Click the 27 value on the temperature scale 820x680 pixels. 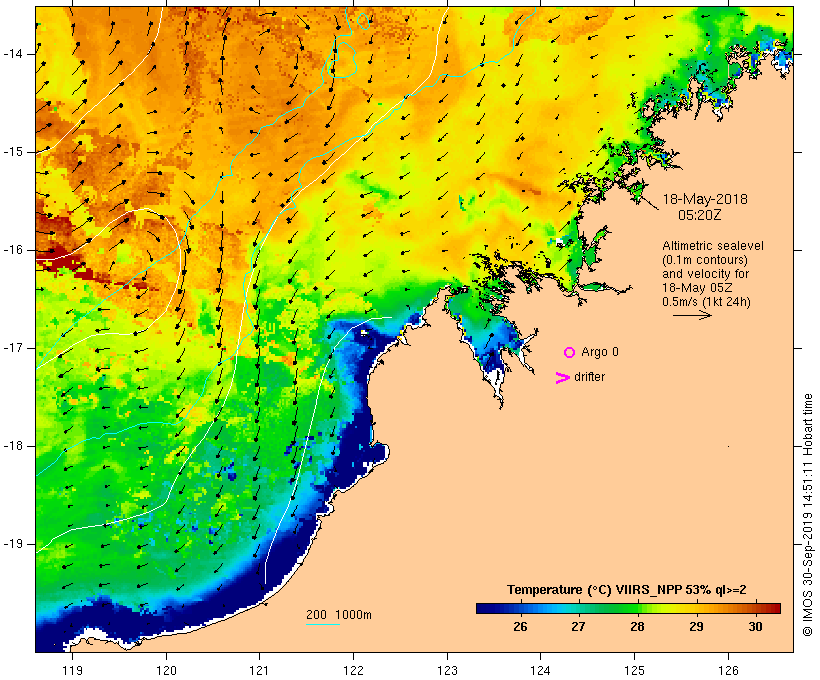click(x=578, y=626)
